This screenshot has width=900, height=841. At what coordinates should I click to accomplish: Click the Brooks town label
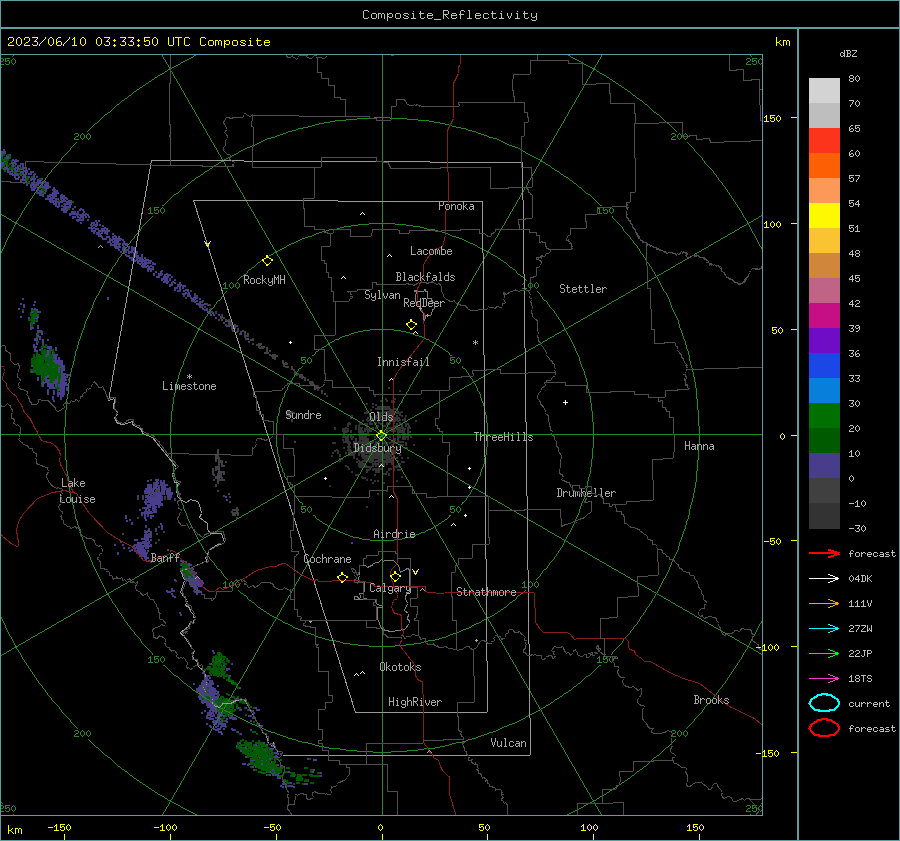(711, 700)
